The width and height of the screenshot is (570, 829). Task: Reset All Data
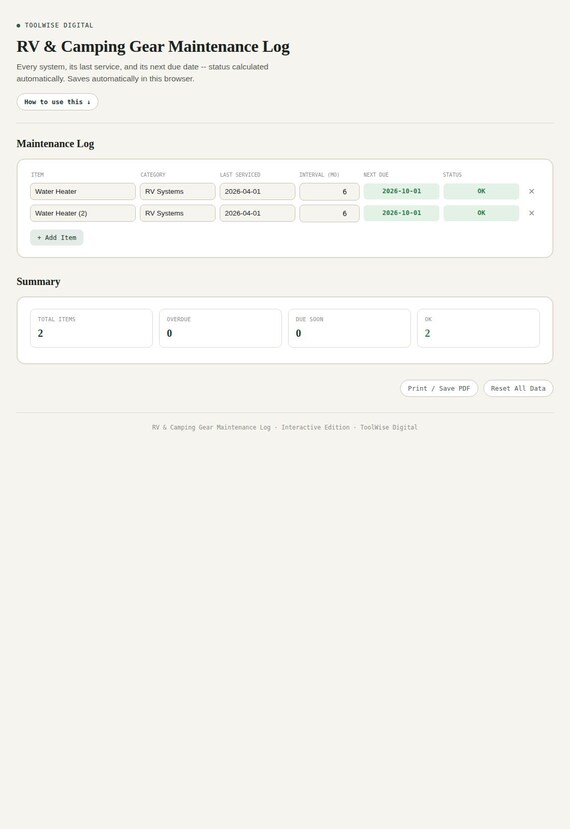coord(518,388)
